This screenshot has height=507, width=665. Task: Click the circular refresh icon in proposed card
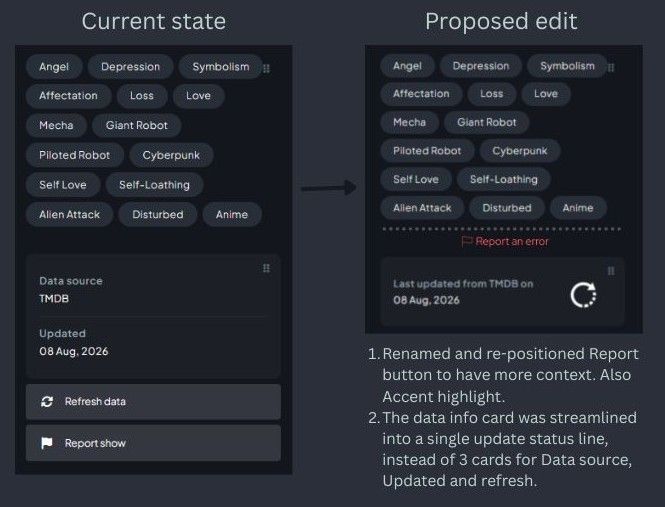[x=584, y=295]
